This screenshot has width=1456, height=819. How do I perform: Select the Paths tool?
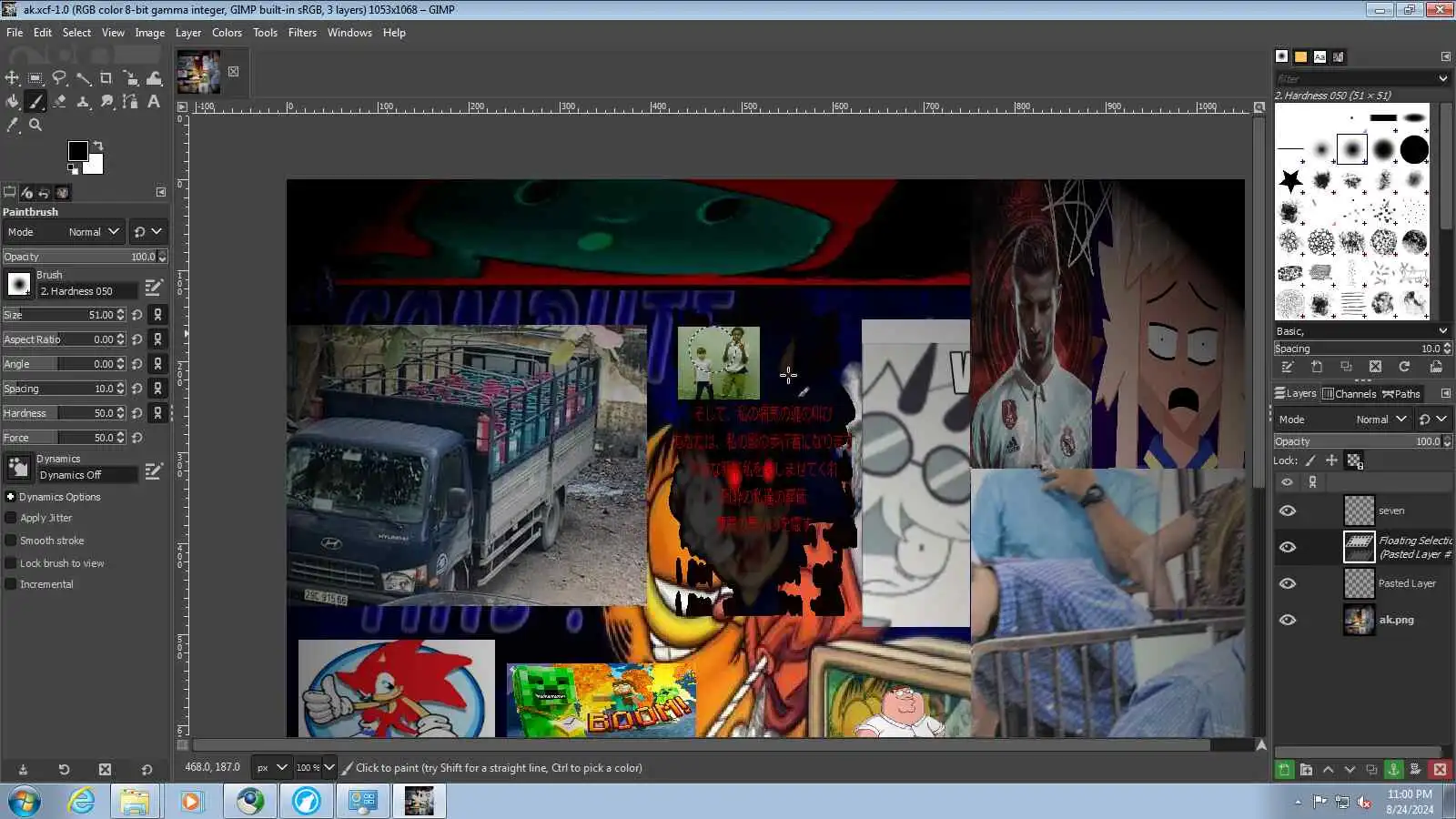click(130, 102)
